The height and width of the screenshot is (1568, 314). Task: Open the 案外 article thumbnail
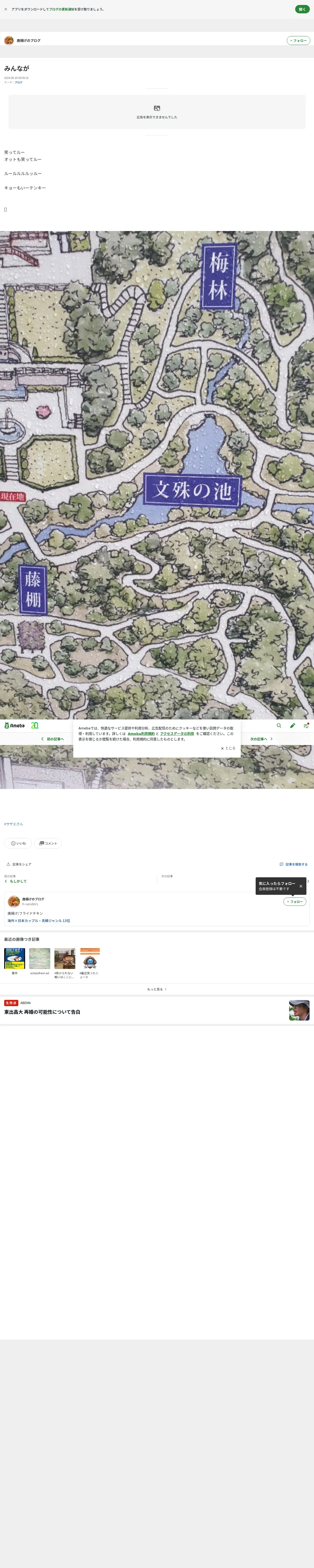click(x=15, y=958)
